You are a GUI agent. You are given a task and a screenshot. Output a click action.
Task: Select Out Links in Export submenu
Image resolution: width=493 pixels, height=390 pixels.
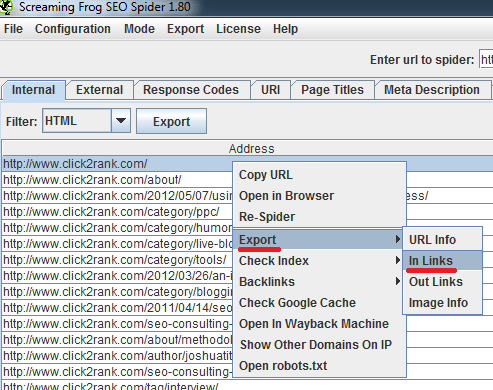coord(442,282)
